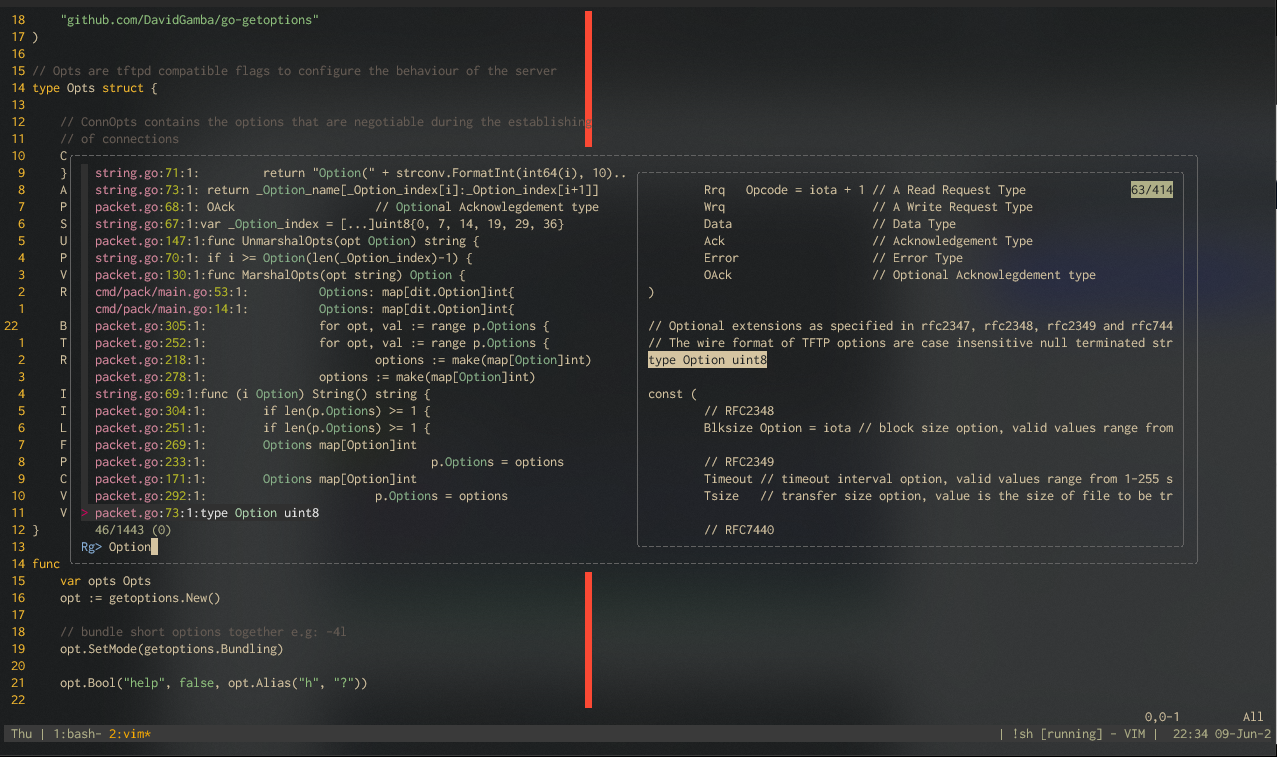Select the packet.go:68:1 OAck result line

(346, 207)
